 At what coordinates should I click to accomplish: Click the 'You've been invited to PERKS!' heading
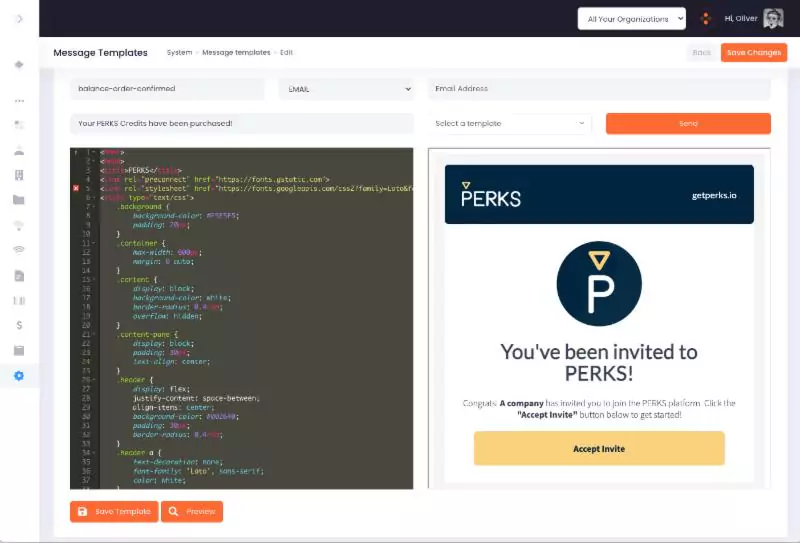599,363
